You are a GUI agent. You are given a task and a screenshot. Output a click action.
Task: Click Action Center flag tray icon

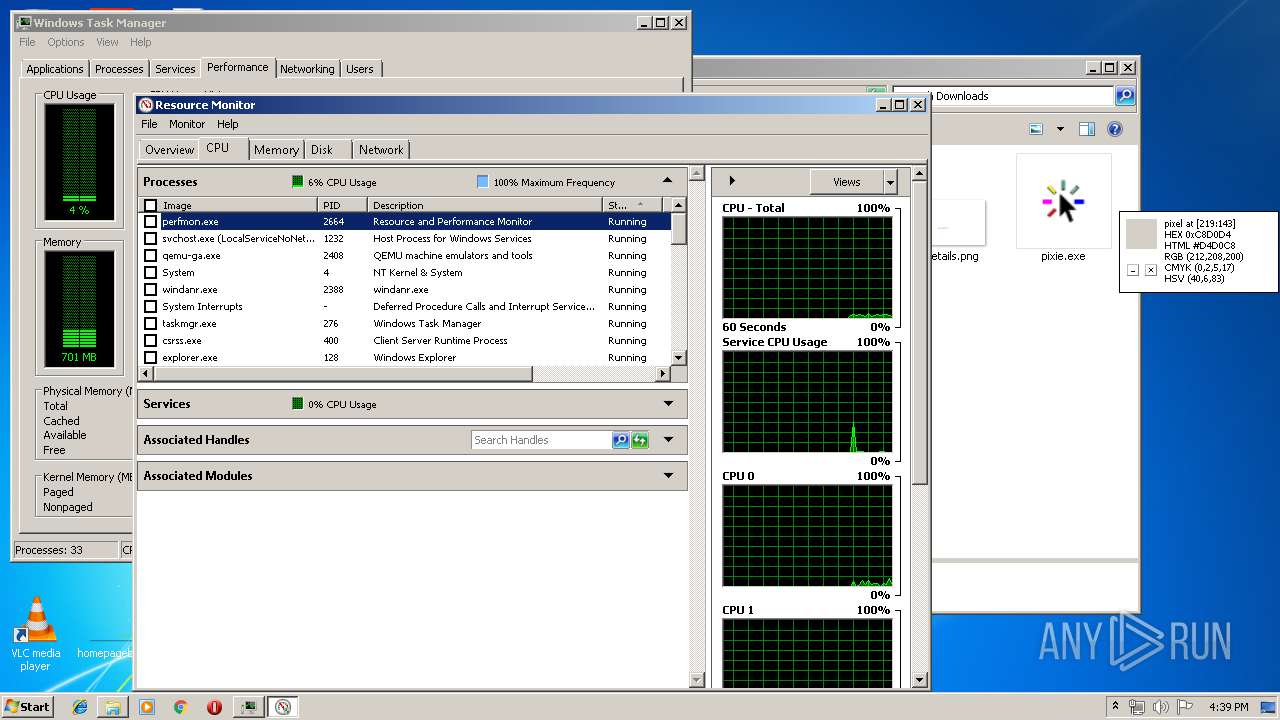point(1185,707)
